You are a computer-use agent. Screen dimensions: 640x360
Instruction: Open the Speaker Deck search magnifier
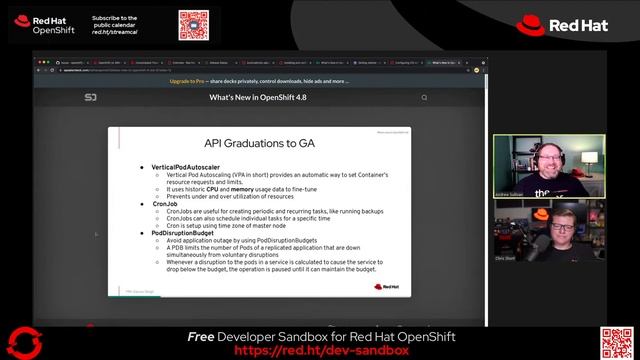424,98
